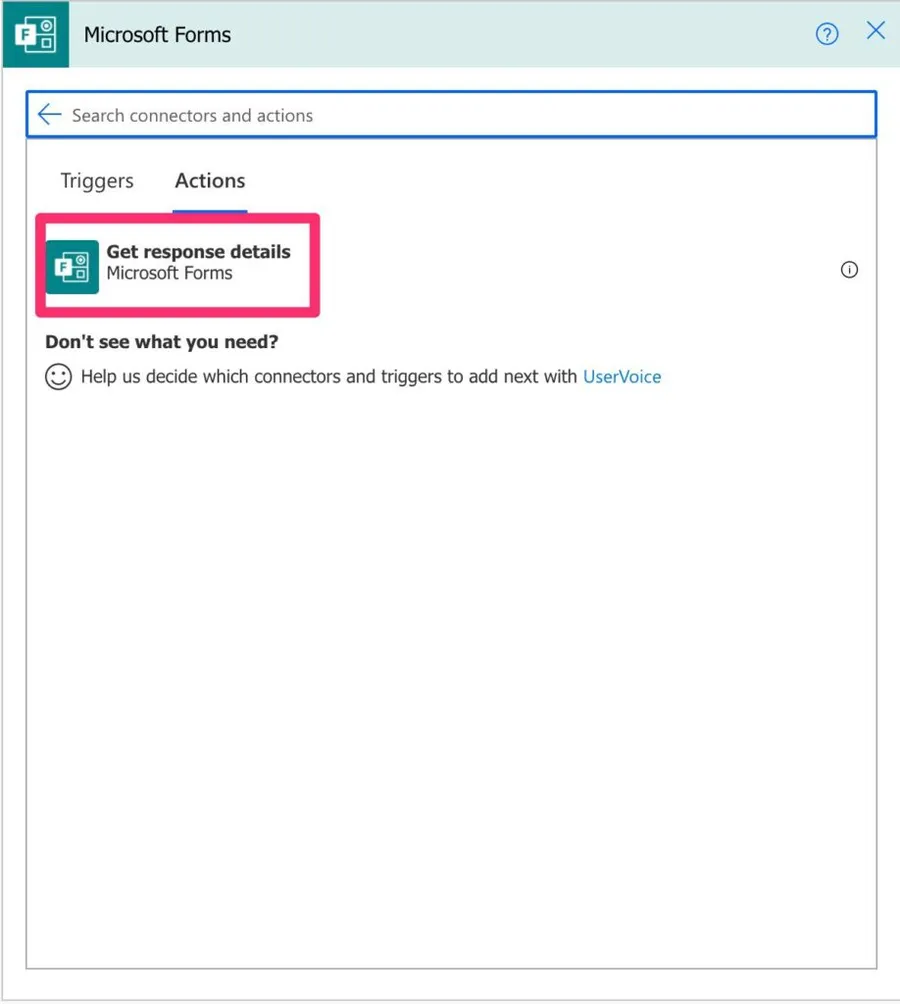Image resolution: width=900 pixels, height=1004 pixels.
Task: Click the Microsoft Forms logo in header
Action: pyautogui.click(x=35, y=35)
